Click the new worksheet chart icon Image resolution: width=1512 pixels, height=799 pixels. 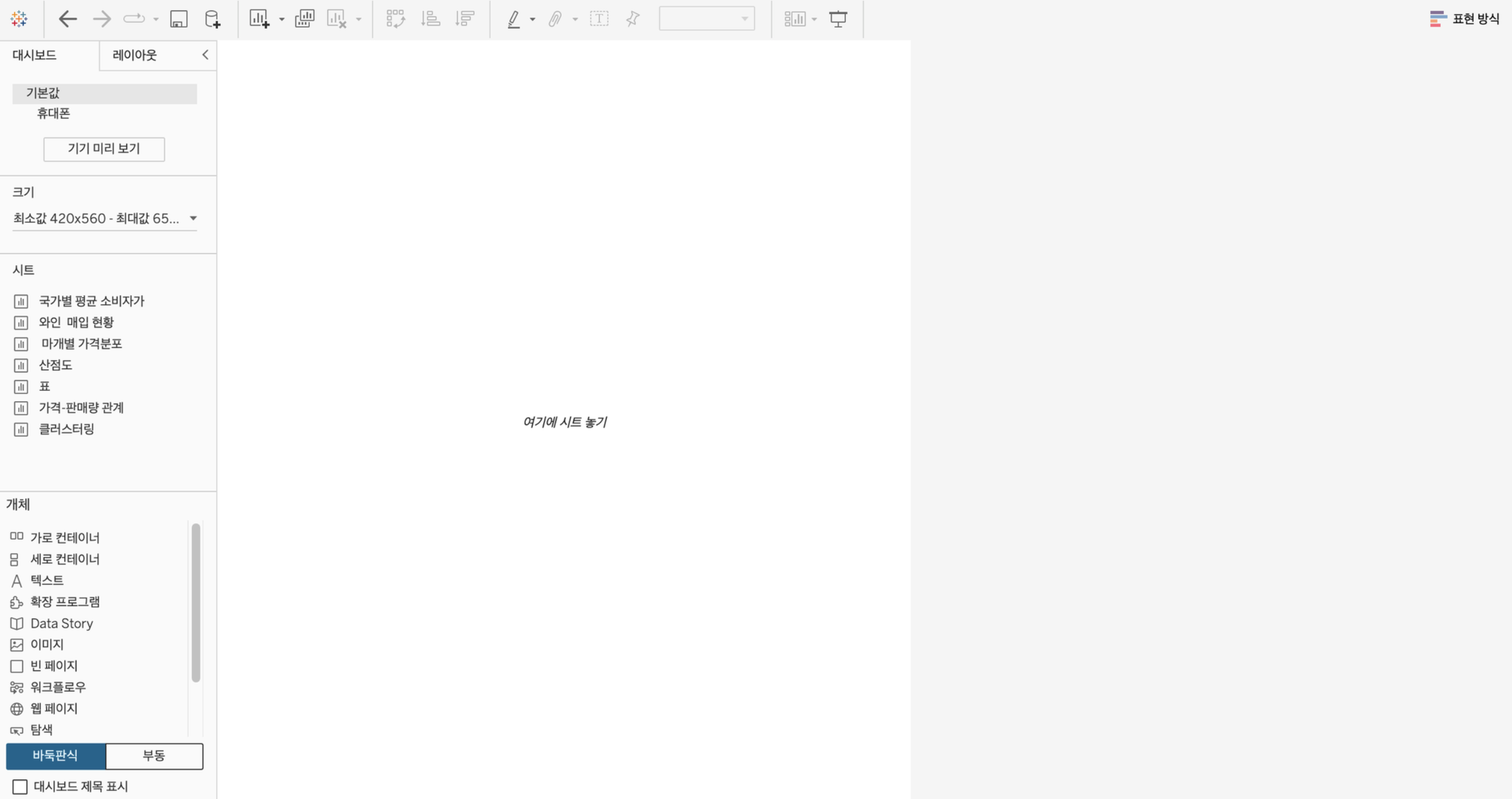(x=259, y=19)
